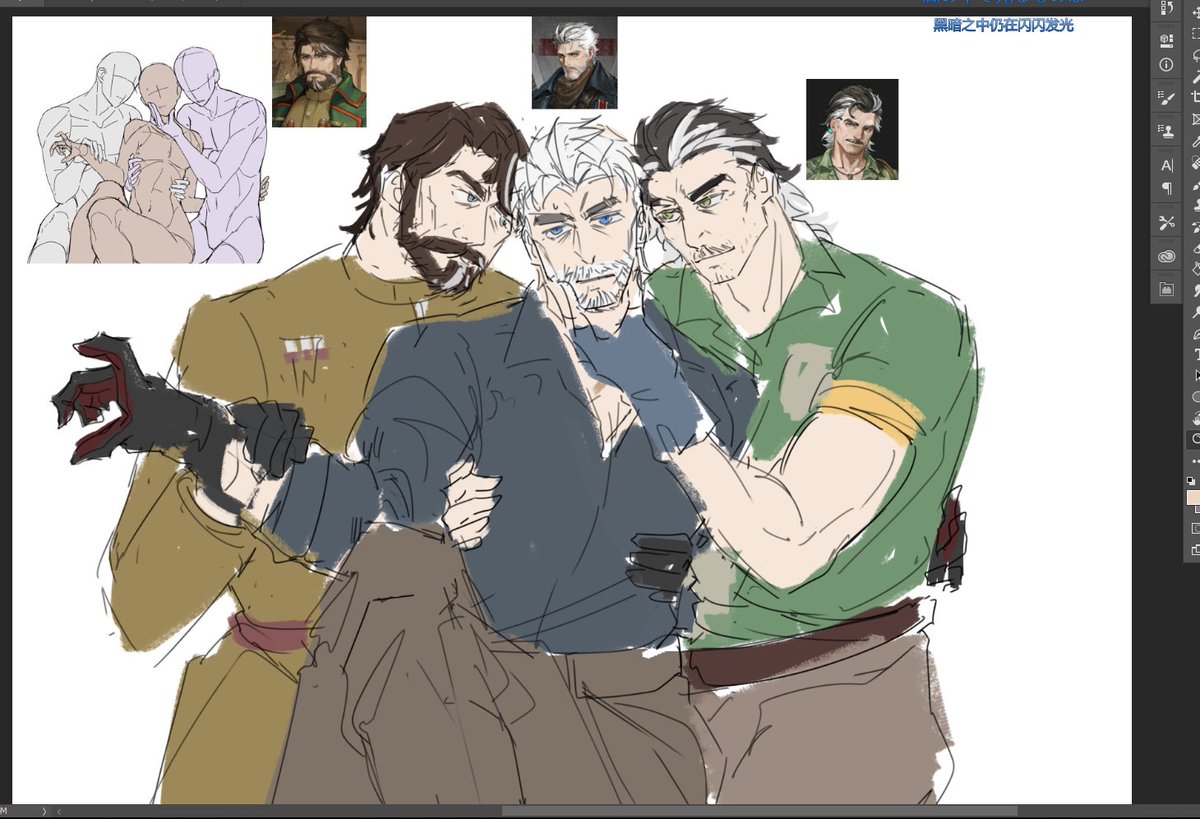Select the Lasso tool

pos(1196,54)
